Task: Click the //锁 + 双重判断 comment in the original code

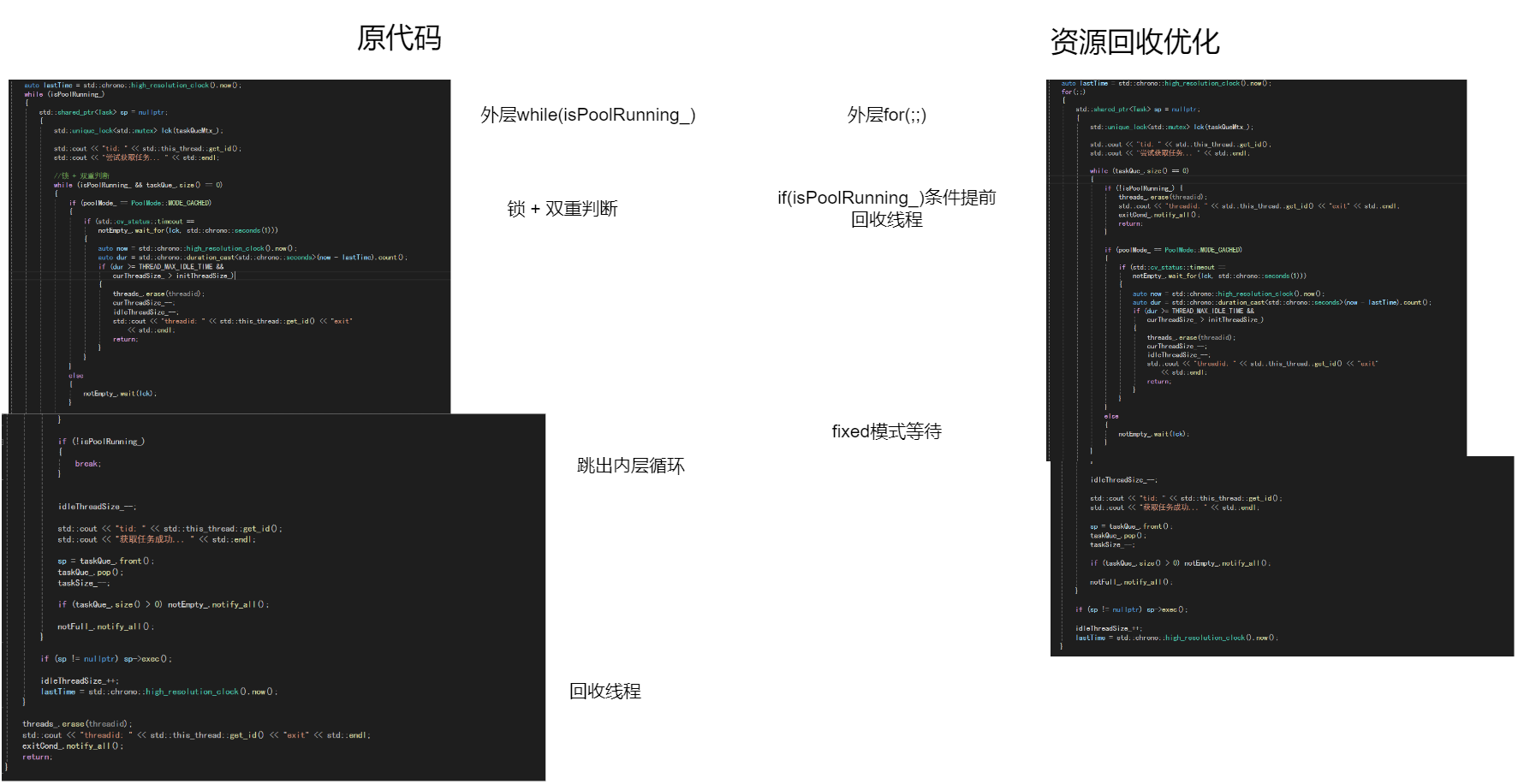Action: 81,175
